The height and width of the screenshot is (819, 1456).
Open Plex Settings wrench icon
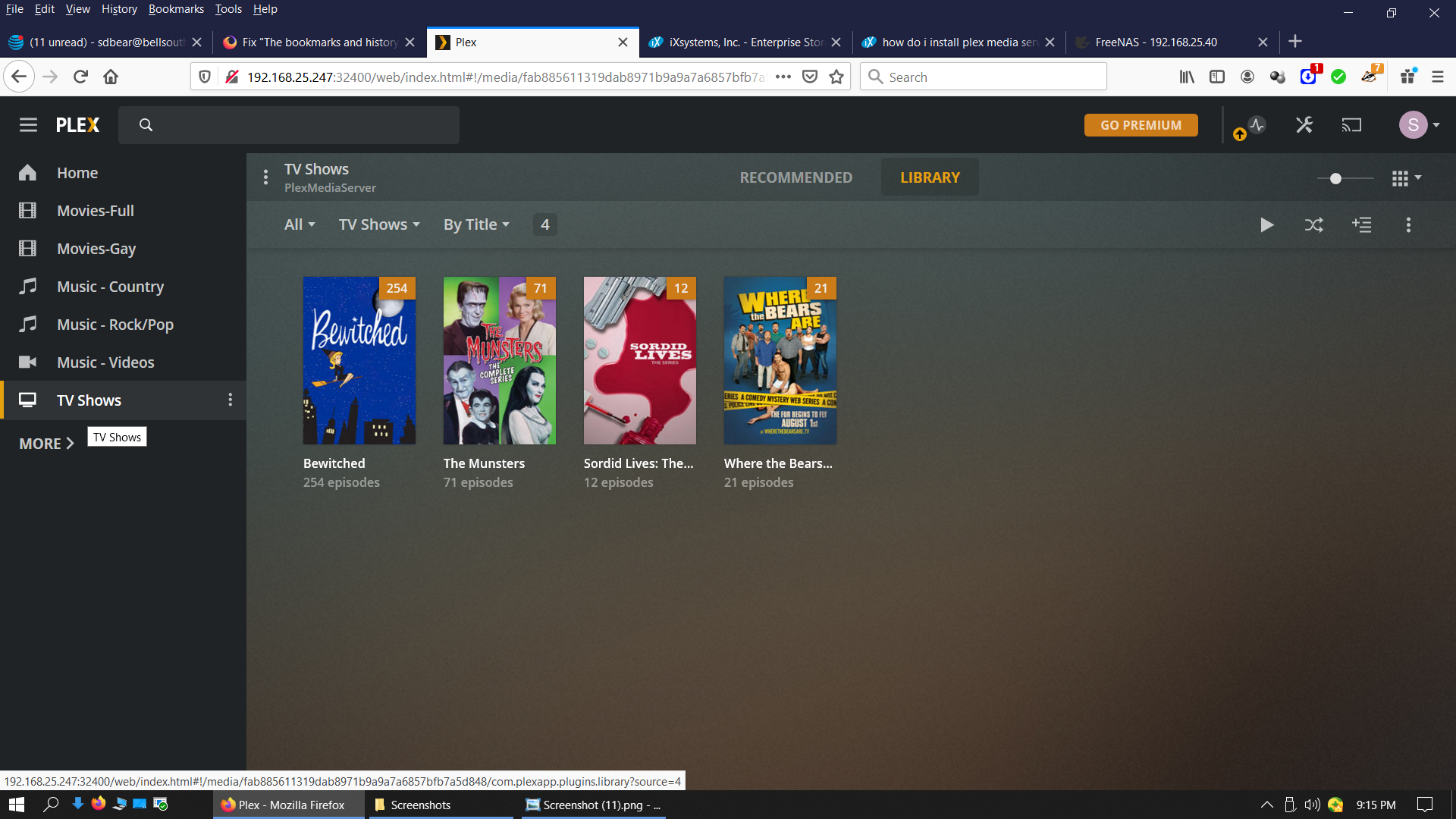(1304, 125)
